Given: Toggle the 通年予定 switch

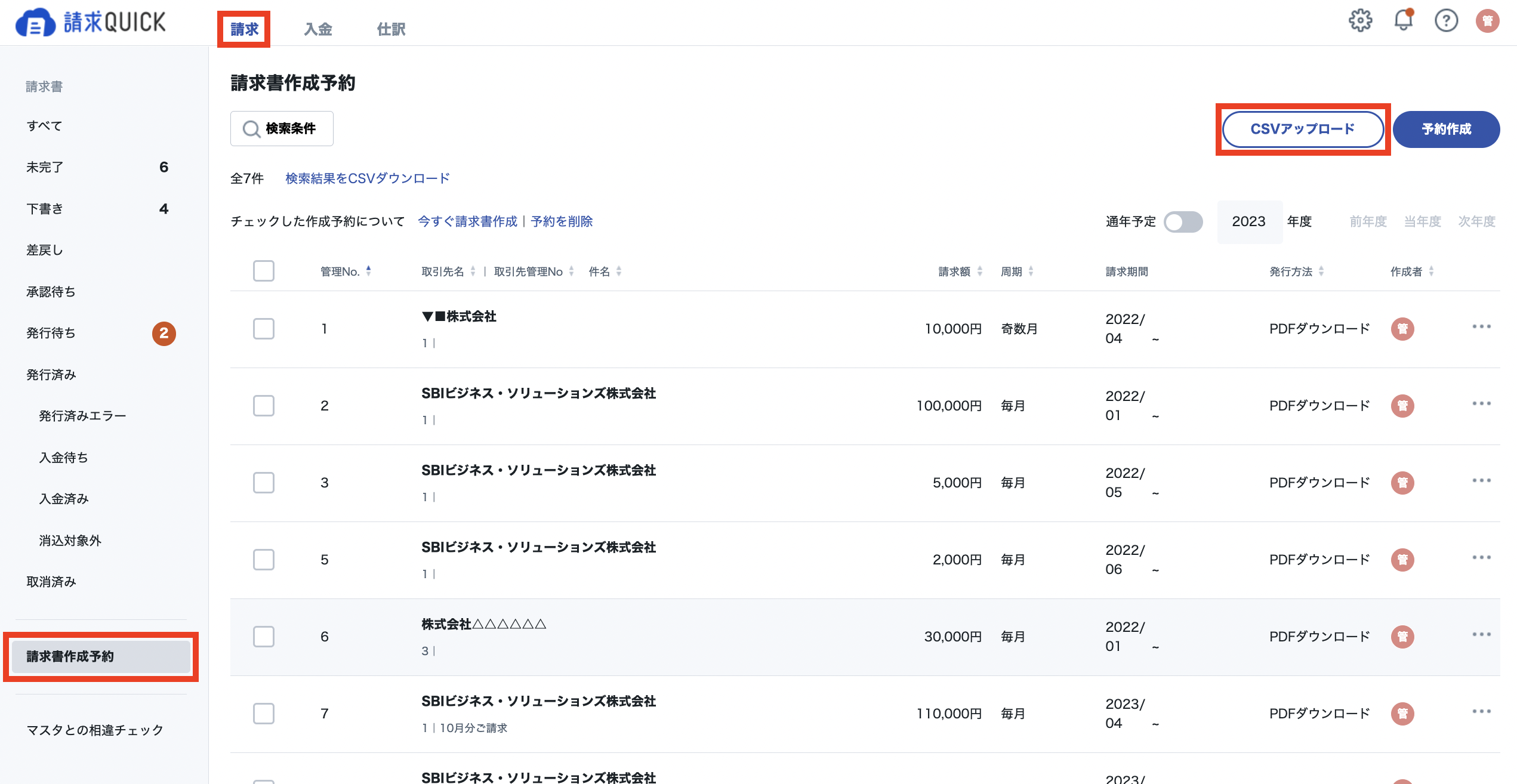Looking at the screenshot, I should pyautogui.click(x=1183, y=222).
